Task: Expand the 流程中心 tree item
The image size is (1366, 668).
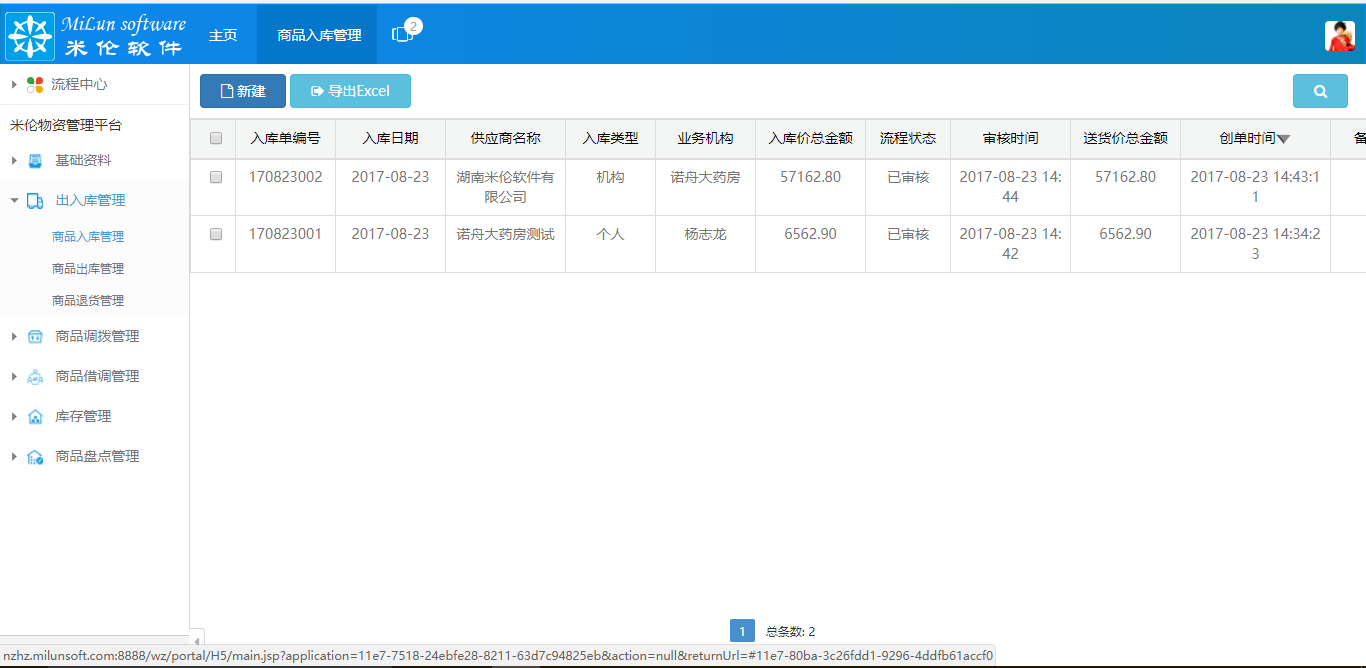Action: pyautogui.click(x=14, y=84)
